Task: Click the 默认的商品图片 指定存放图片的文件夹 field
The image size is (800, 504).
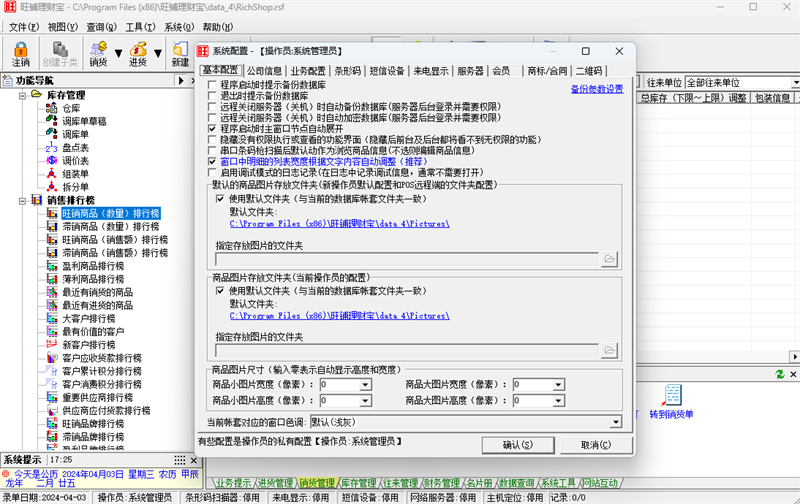Action: pyautogui.click(x=407, y=259)
